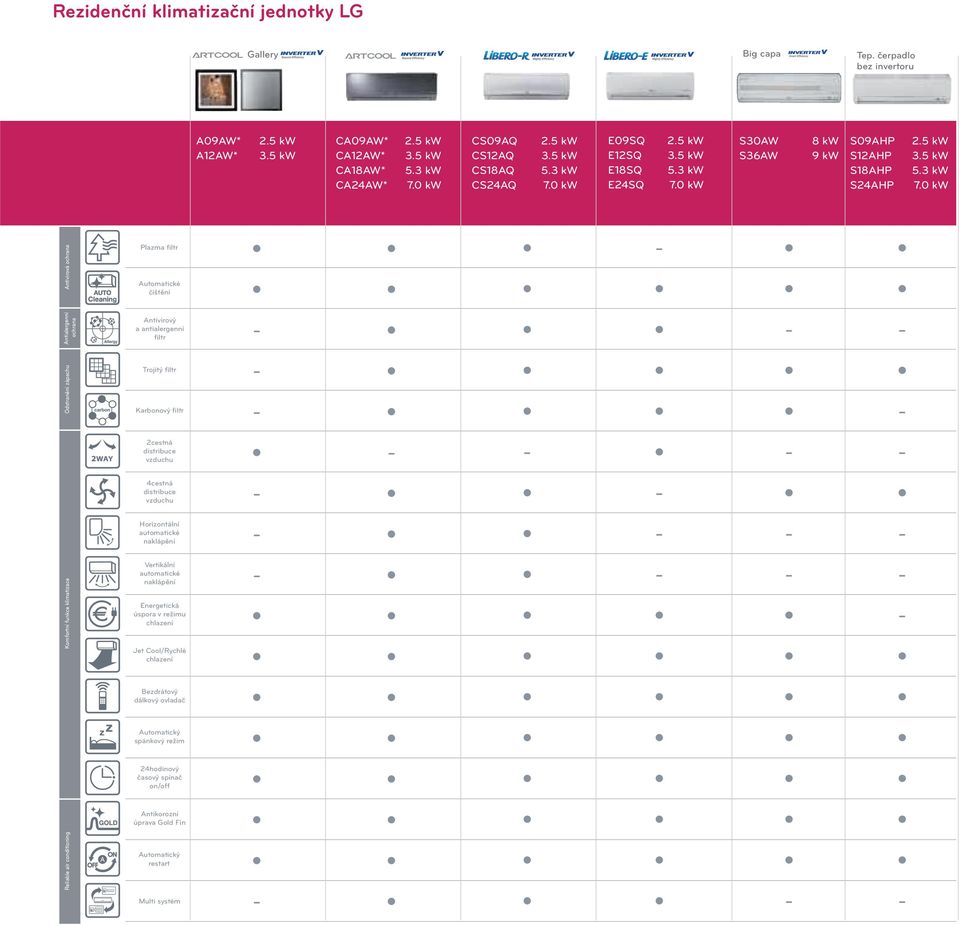The width and height of the screenshot is (960, 925).
Task: Click the 'Jet Cool/Rychlé chlazení' row label
Action: click(x=159, y=655)
